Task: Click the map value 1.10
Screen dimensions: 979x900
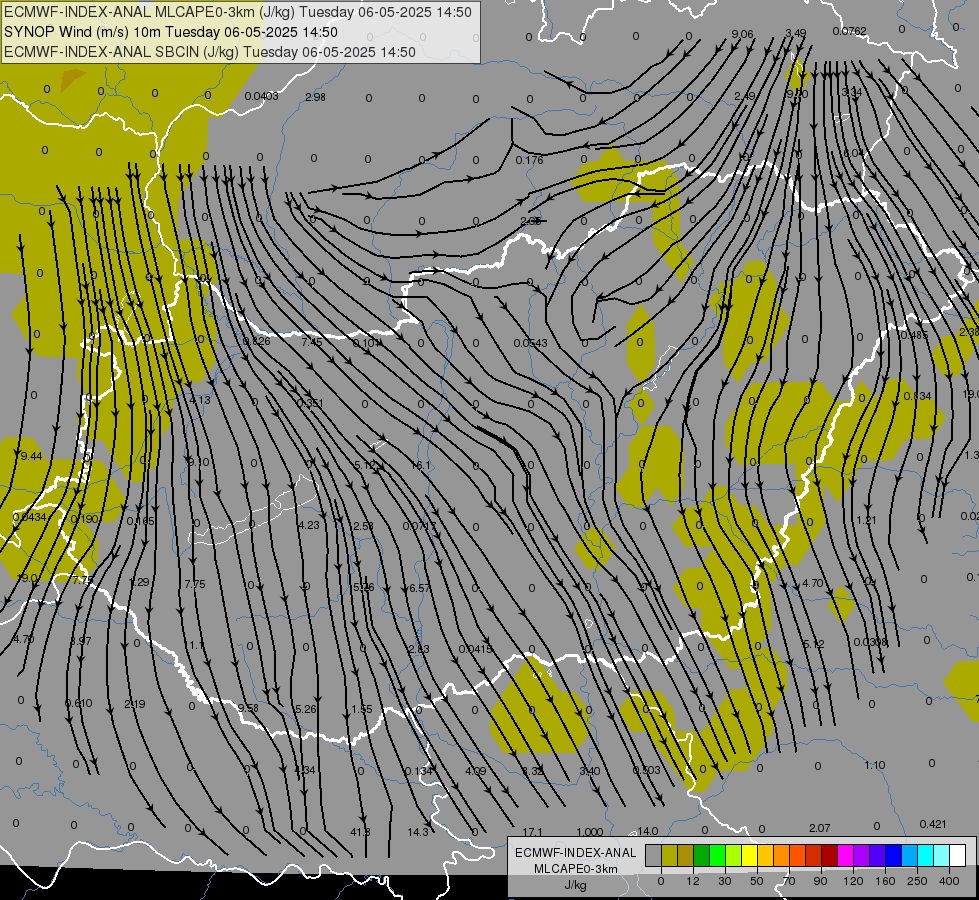Action: [875, 766]
